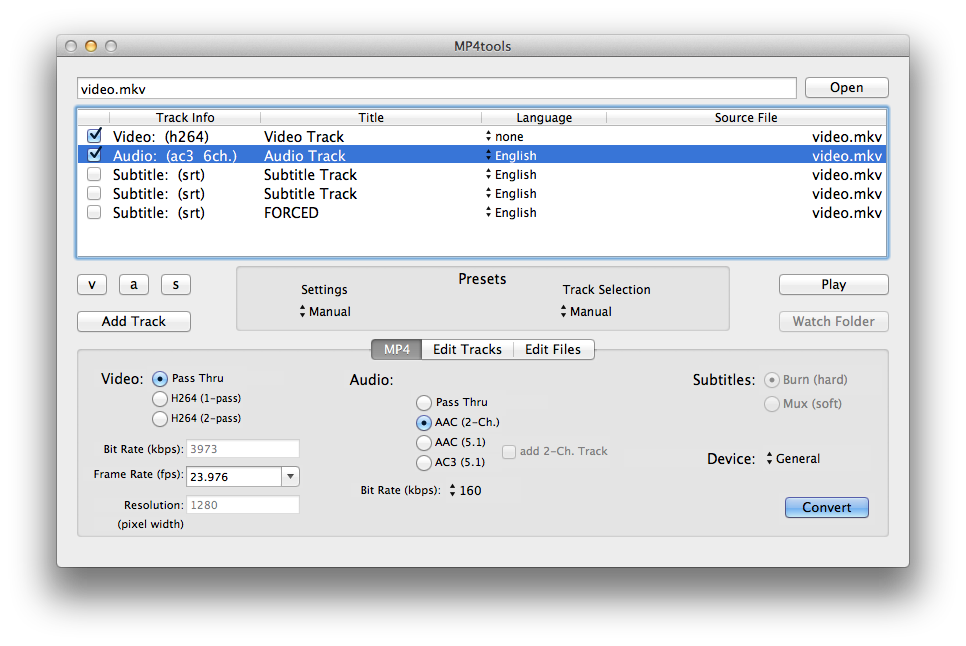Select the FORCED subtitle title
Viewport: 966px width, 646px height.
pyautogui.click(x=291, y=212)
